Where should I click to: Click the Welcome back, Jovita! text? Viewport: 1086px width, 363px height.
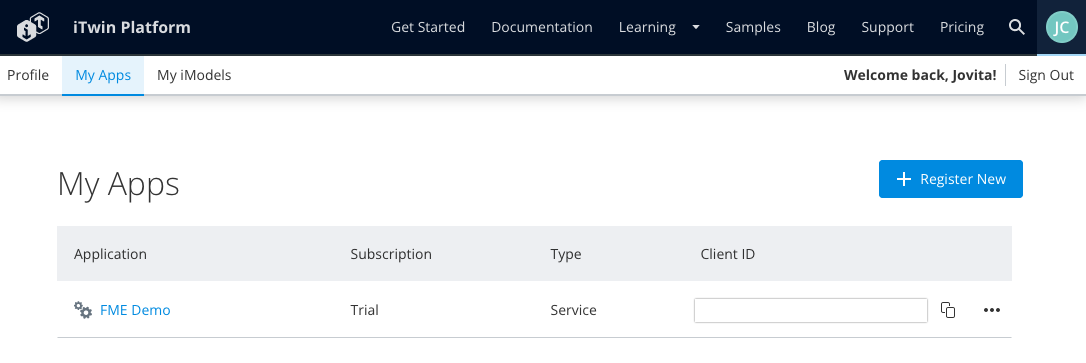tap(920, 75)
